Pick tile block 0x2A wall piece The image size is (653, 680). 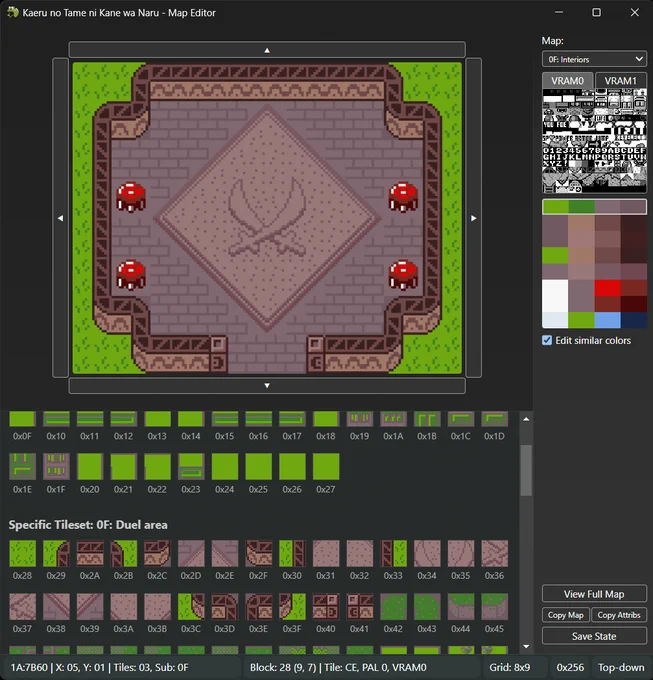[90, 553]
